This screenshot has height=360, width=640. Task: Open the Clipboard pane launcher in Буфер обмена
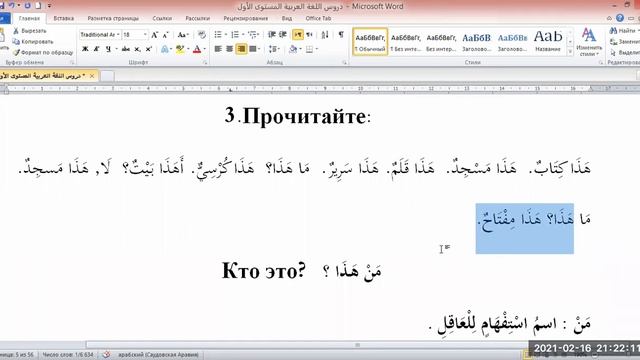[72, 63]
